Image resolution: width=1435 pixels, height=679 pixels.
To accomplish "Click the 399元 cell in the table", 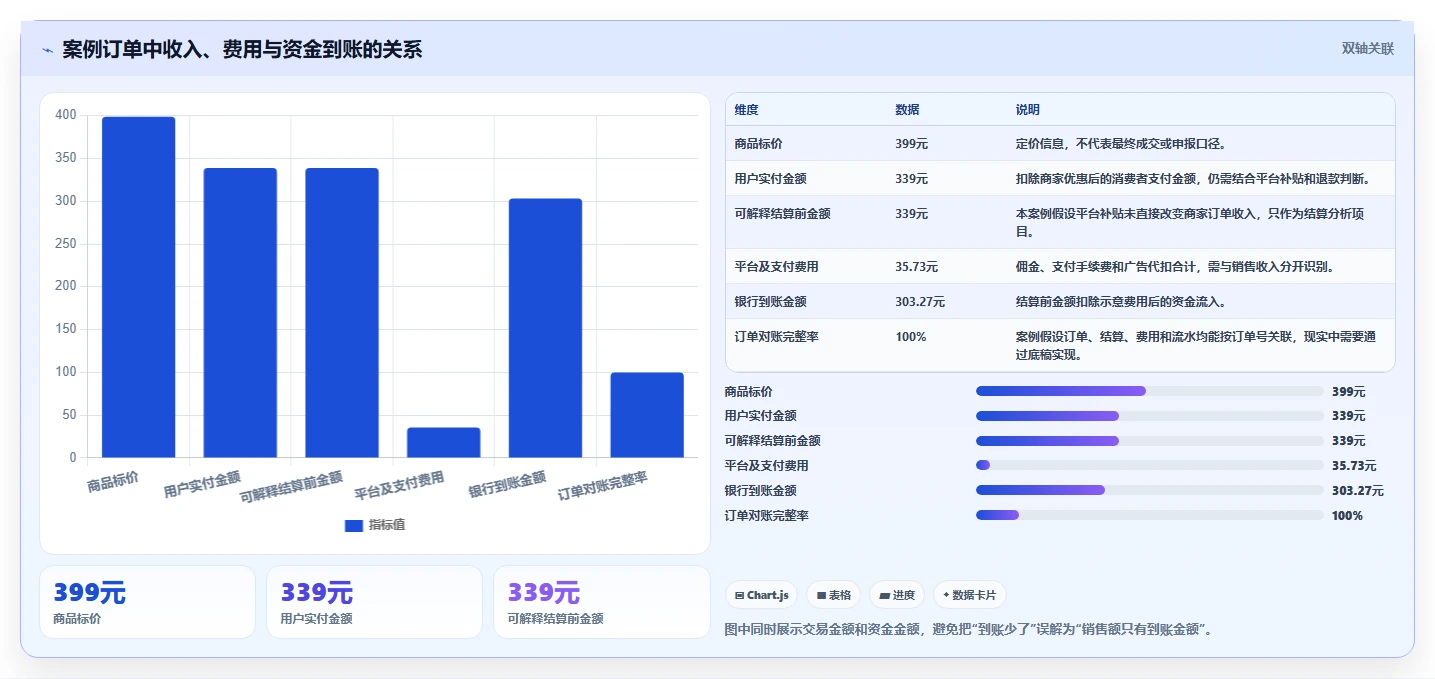I will tap(911, 144).
